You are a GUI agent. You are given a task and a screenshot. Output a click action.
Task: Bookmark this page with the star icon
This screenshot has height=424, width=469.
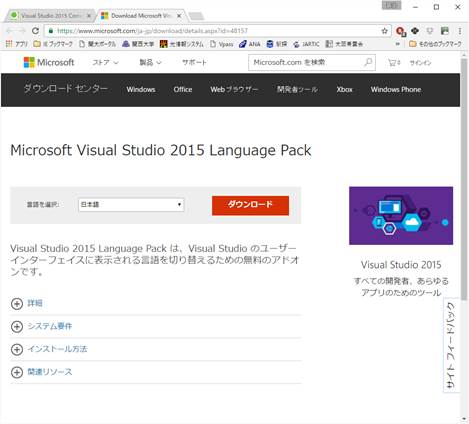[384, 31]
